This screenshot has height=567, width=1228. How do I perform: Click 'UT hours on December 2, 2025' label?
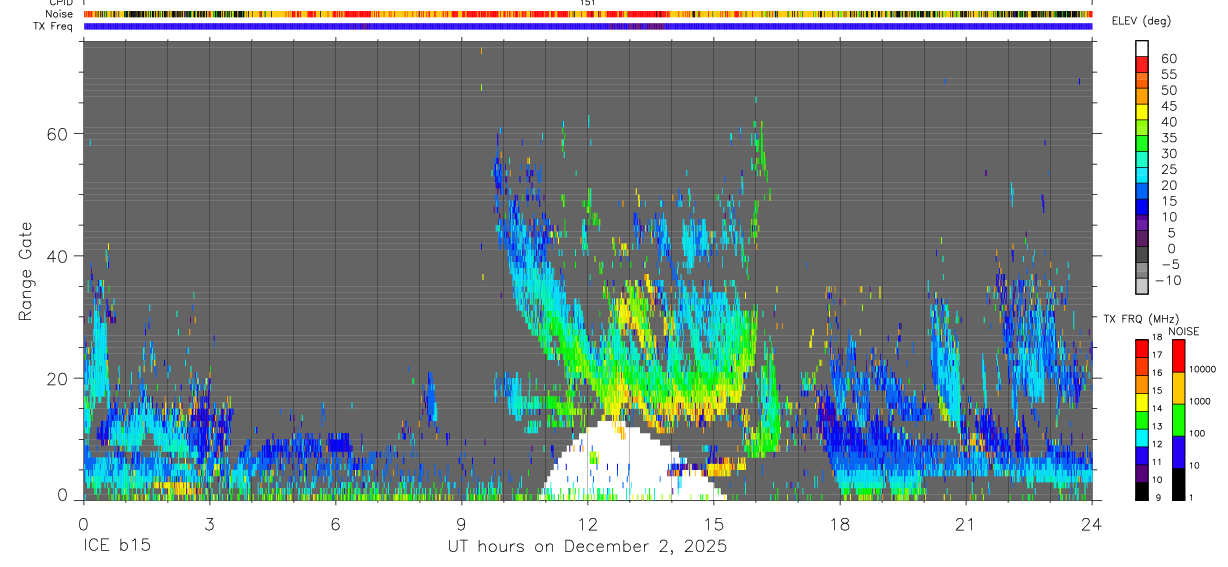(x=587, y=547)
